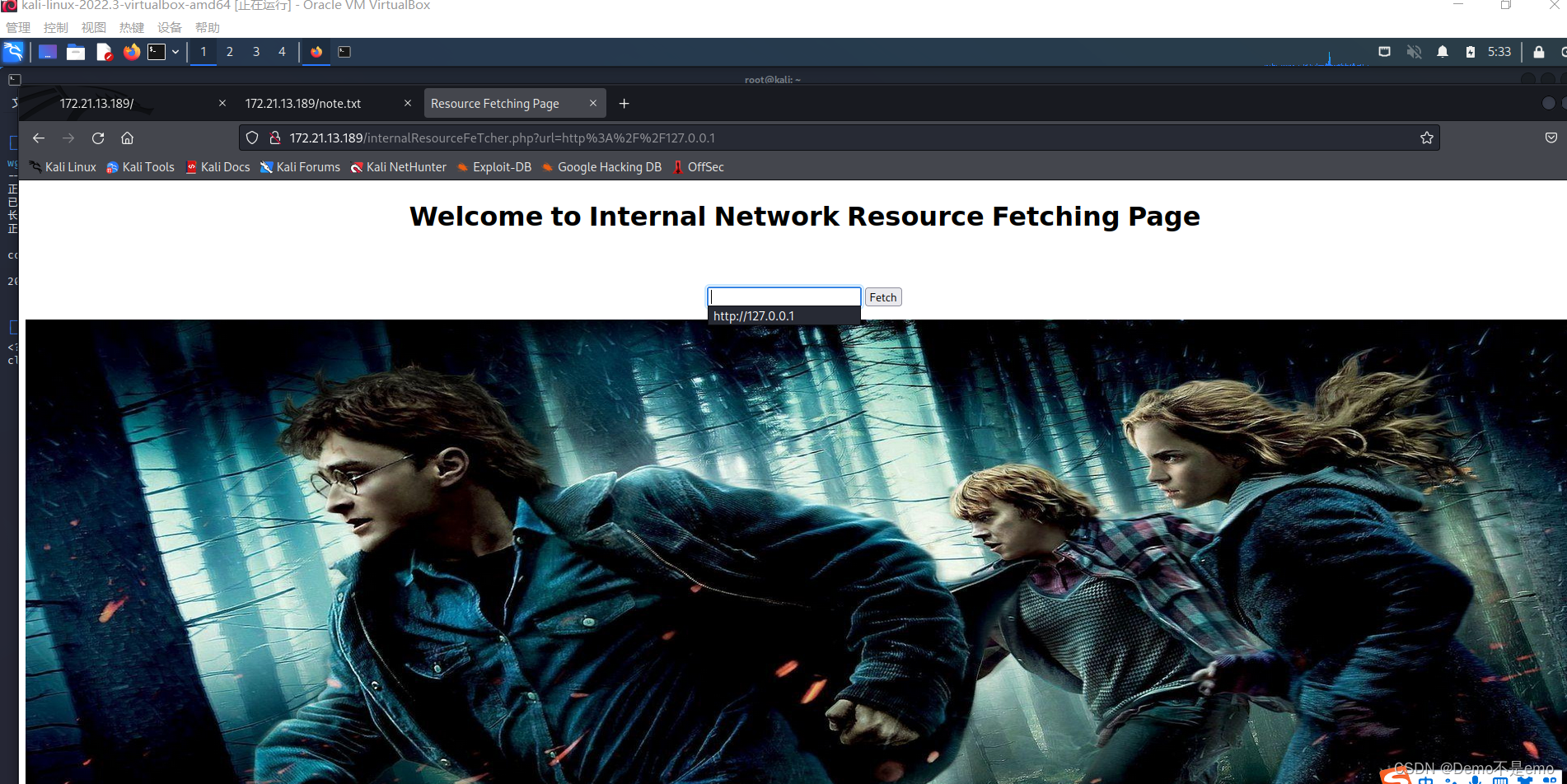Open the network connection tray icon
The image size is (1567, 784).
[x=1384, y=52]
